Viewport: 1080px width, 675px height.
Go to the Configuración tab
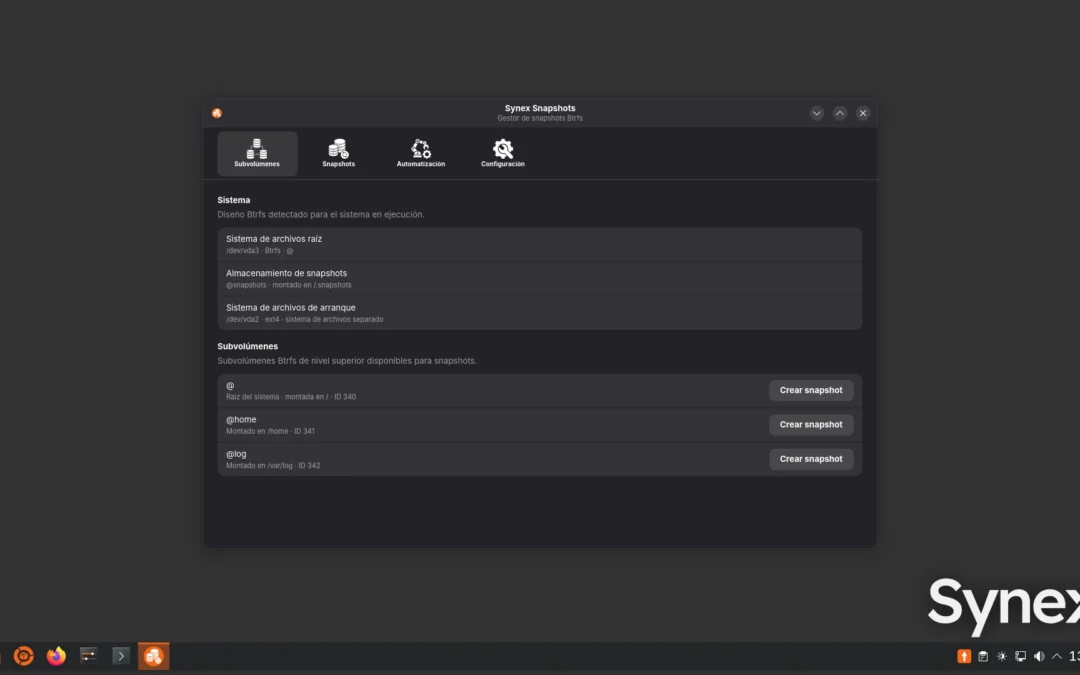pos(503,154)
